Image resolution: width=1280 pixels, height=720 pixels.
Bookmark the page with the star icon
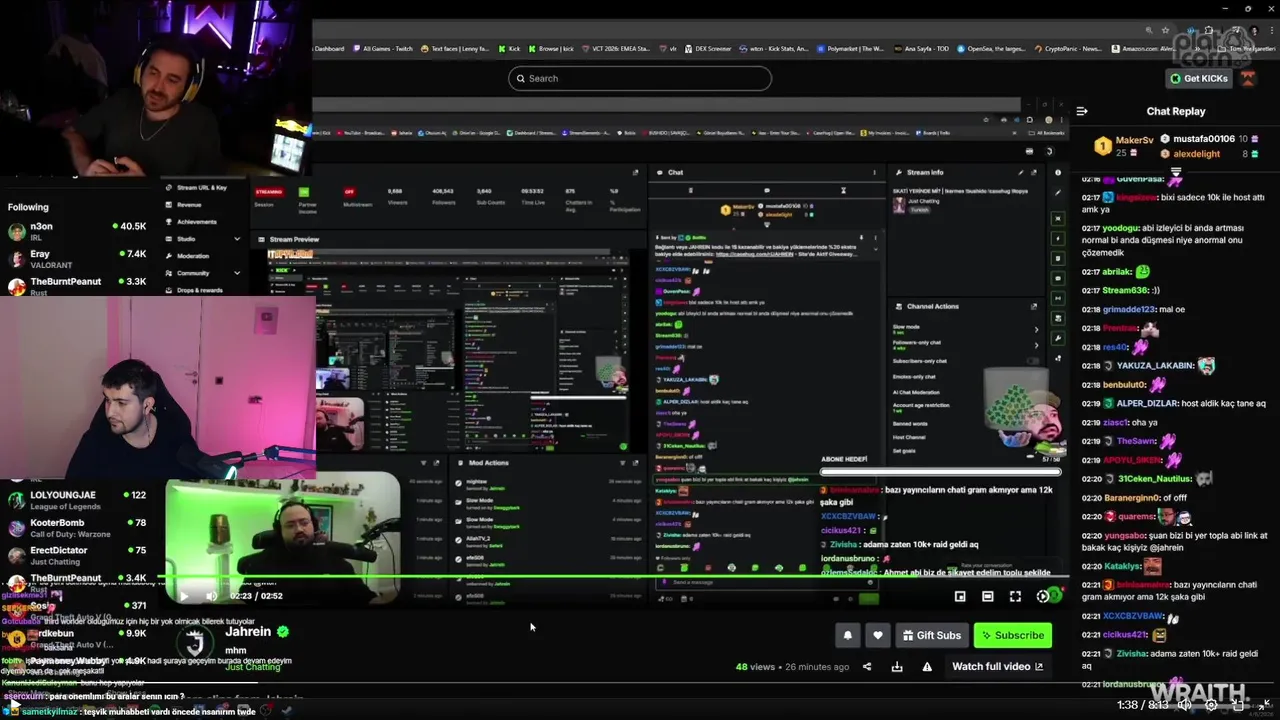click(x=1165, y=30)
